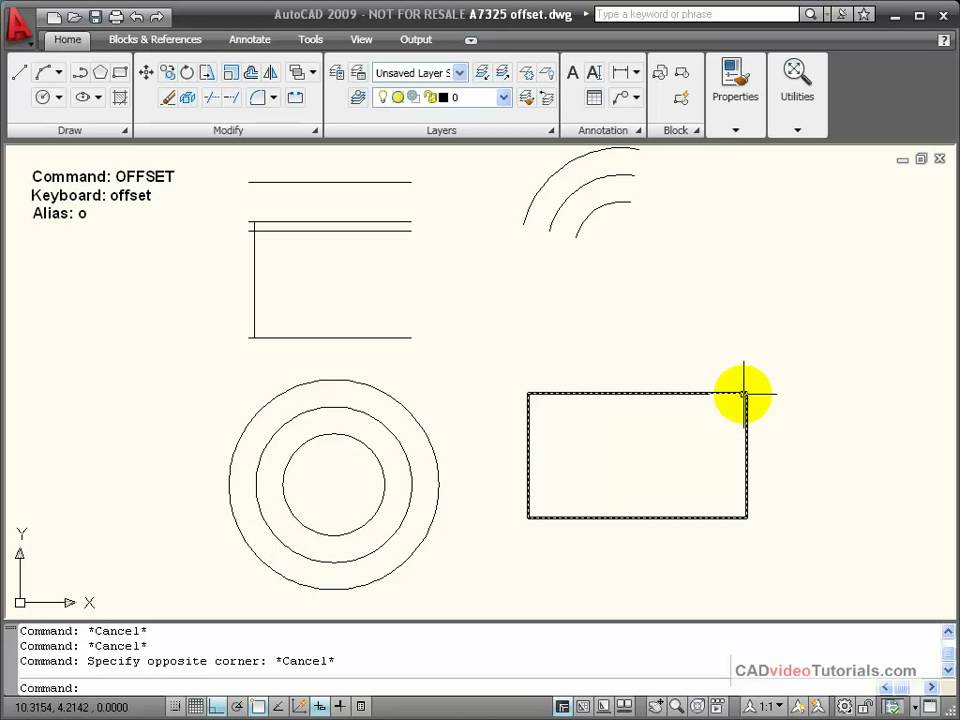Select the Multiline Text tool
The height and width of the screenshot is (720, 960).
coord(572,72)
